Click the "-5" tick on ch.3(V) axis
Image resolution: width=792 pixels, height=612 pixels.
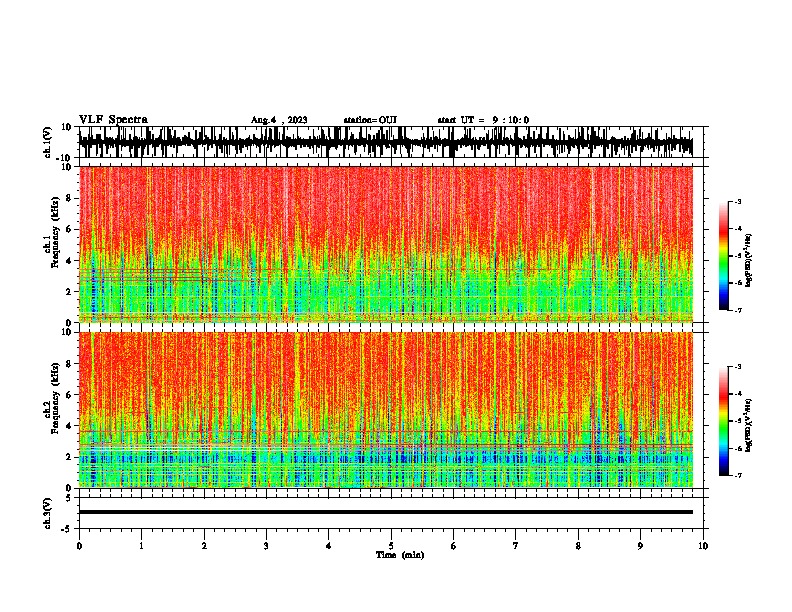(67, 529)
